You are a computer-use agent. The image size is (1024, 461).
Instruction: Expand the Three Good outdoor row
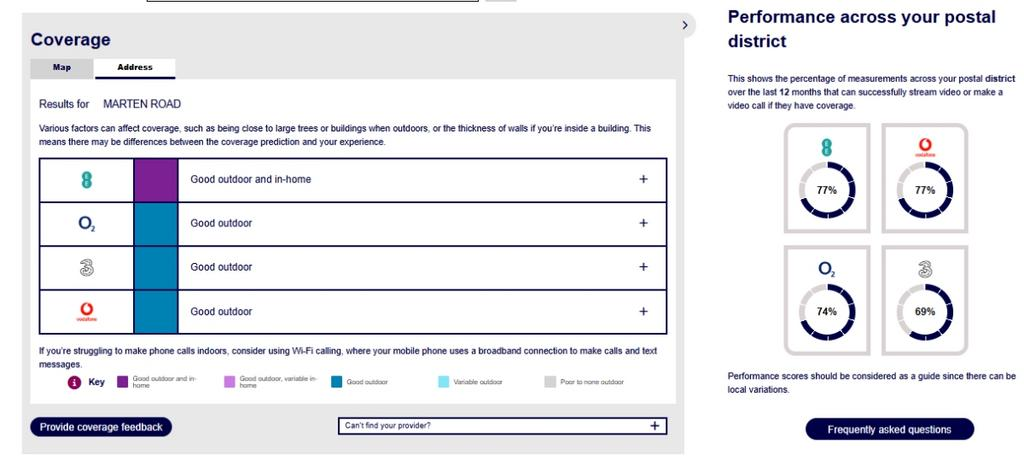pyautogui.click(x=643, y=267)
